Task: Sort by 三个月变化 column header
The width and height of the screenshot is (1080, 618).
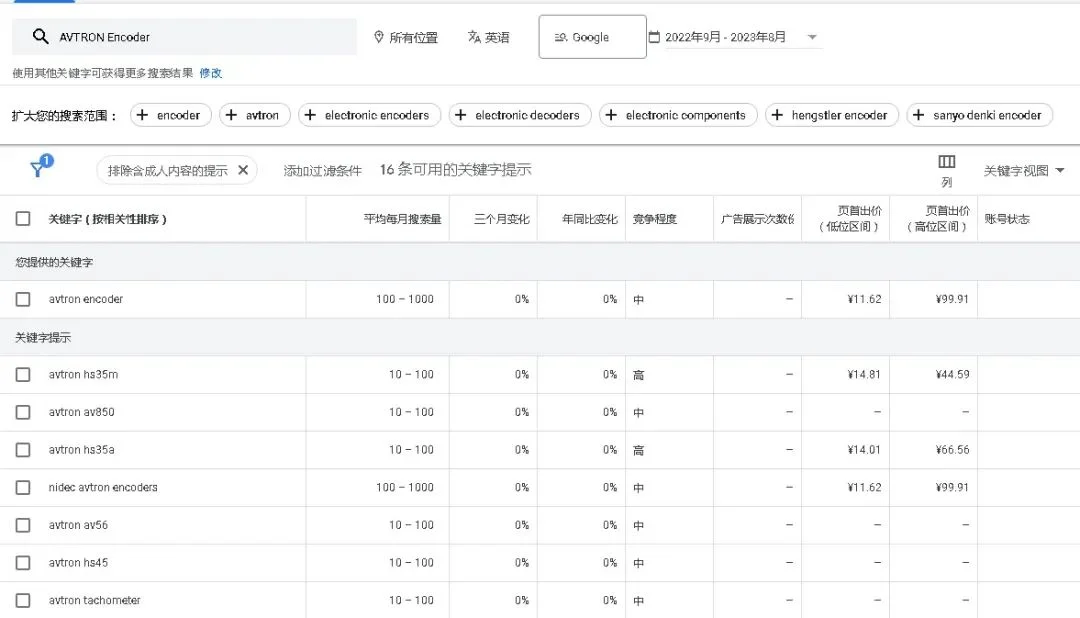Action: pos(501,219)
